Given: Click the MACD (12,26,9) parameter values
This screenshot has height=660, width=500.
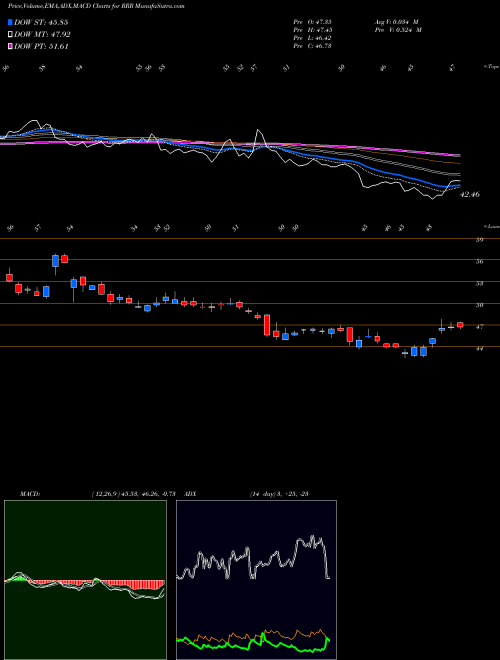Looking at the screenshot, I should point(136,494).
